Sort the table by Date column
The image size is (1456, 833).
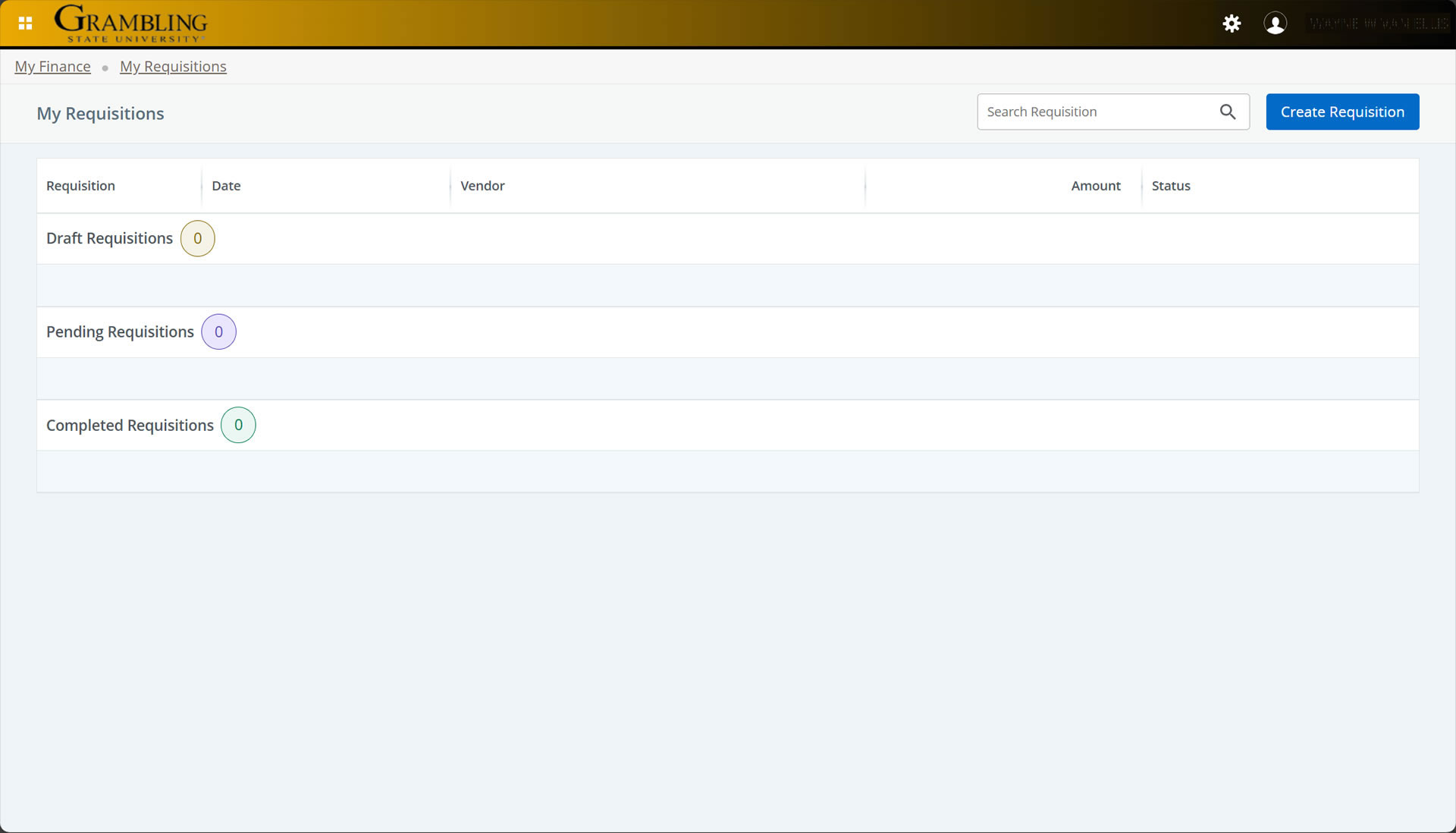click(x=226, y=185)
